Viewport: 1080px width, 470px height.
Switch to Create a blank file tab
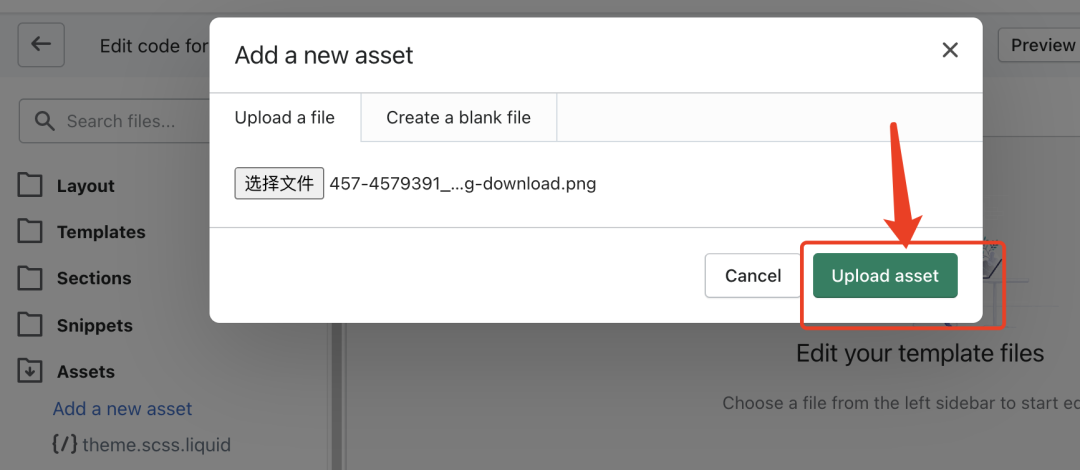pos(459,118)
